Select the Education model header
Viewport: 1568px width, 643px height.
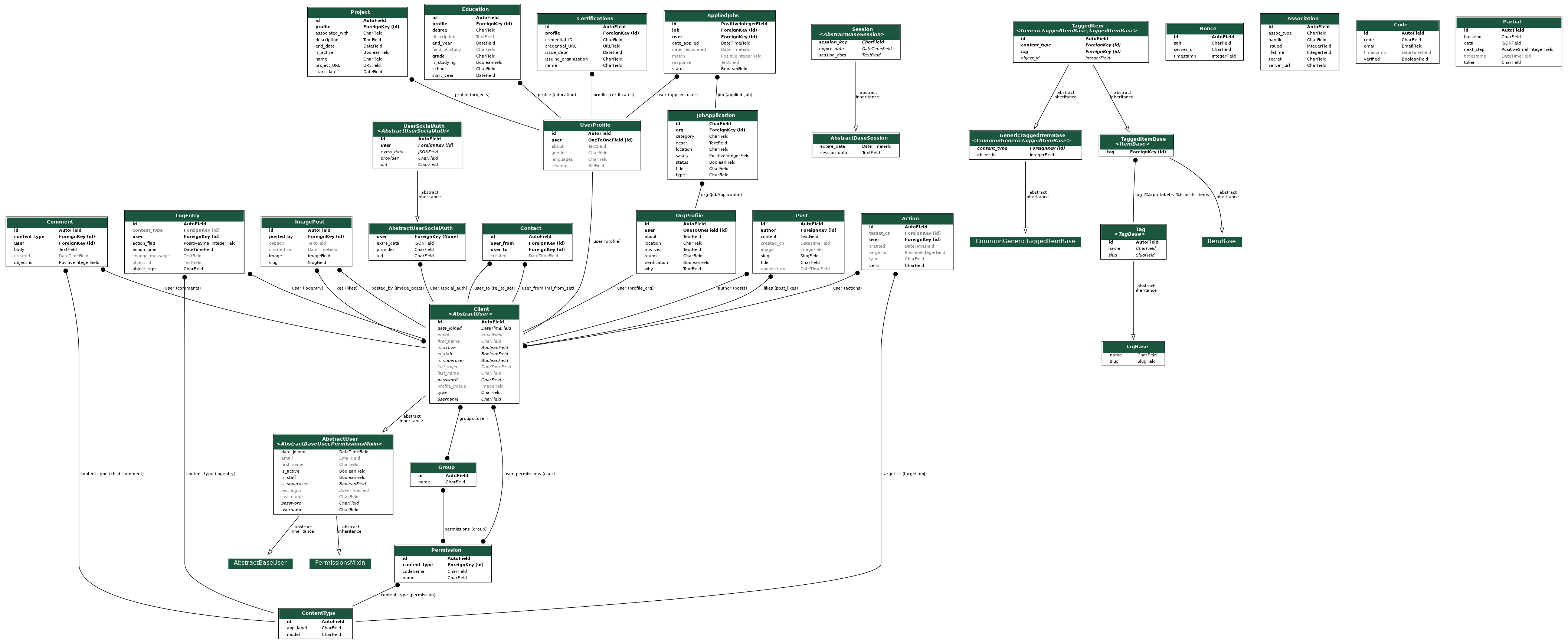point(472,9)
